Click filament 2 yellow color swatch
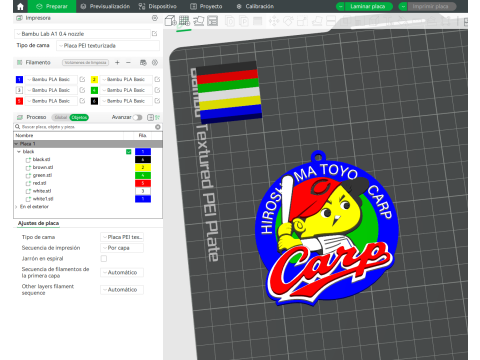The image size is (480, 360). 94,79
